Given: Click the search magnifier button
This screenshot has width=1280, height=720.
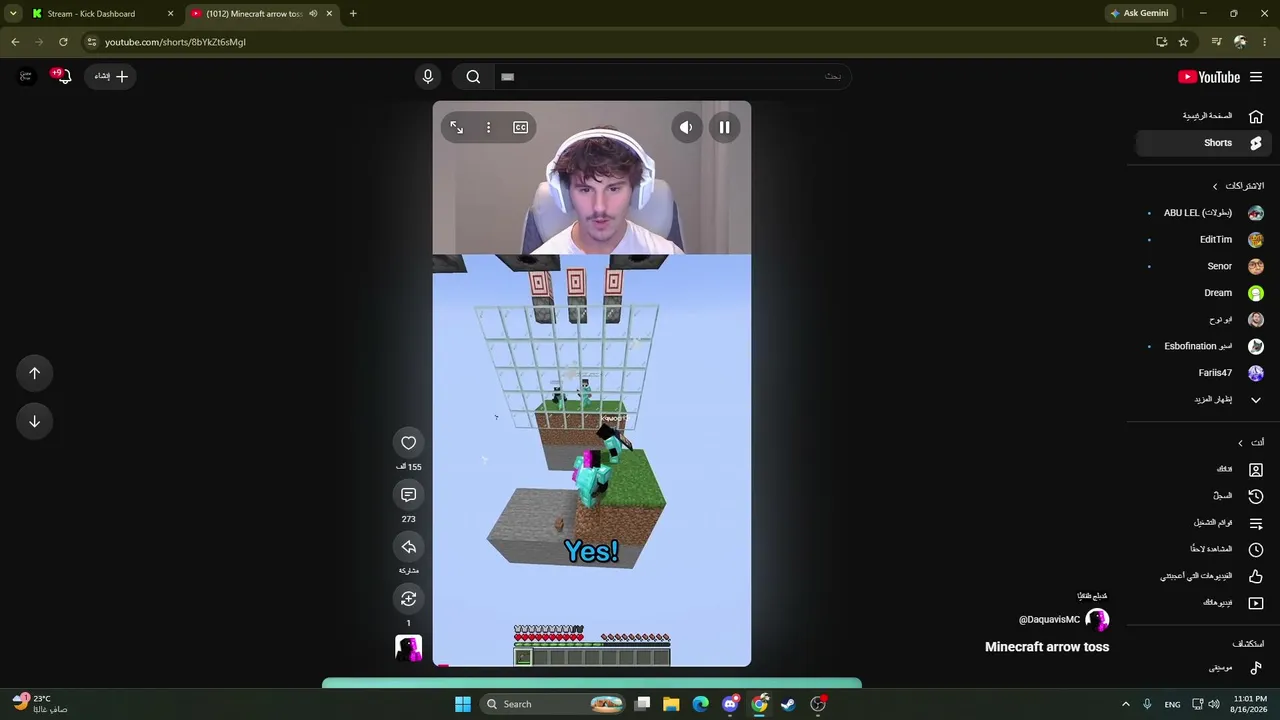Looking at the screenshot, I should click(x=473, y=77).
